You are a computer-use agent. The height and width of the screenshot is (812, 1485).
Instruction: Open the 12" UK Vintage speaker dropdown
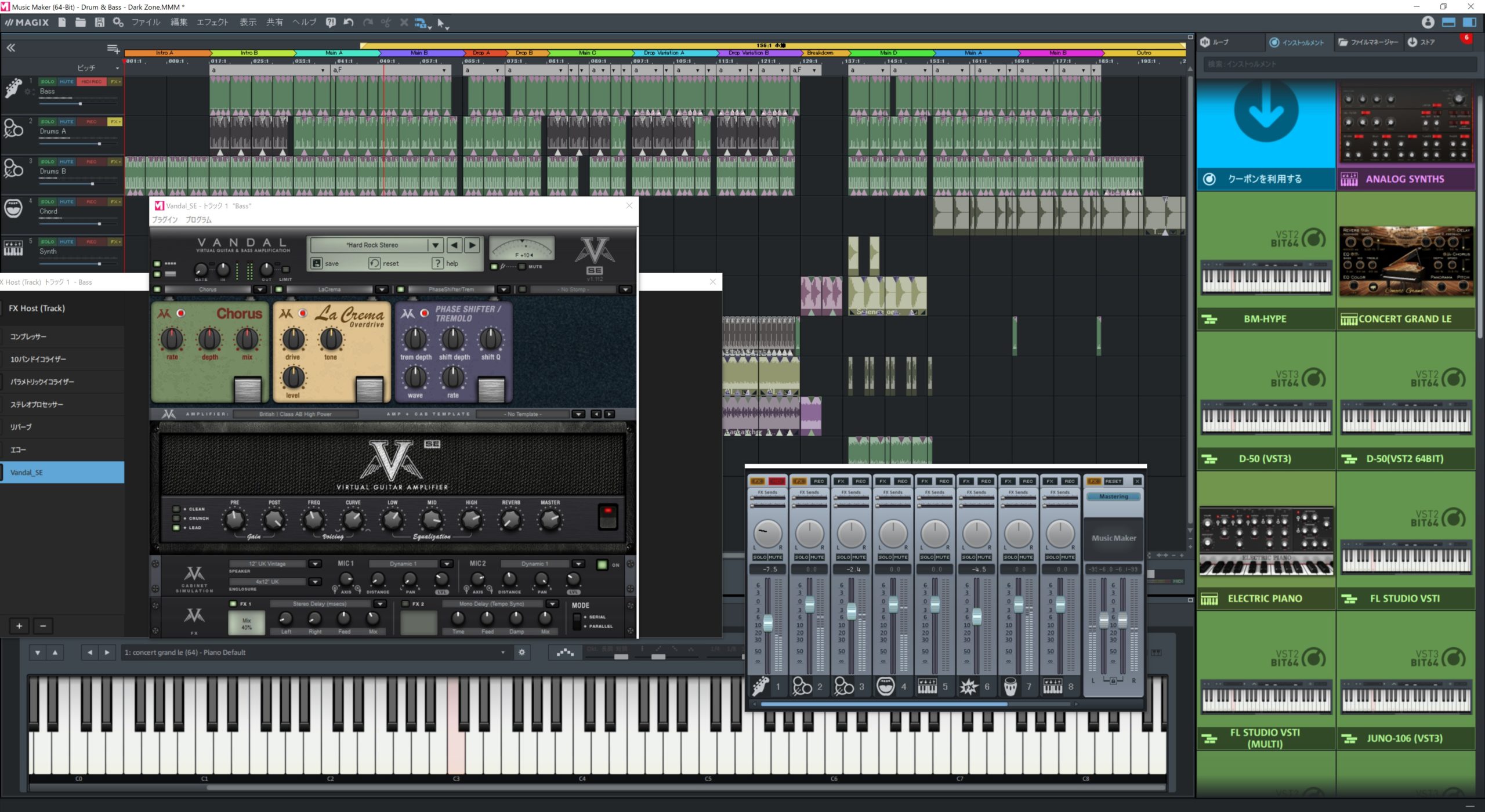pos(315,564)
